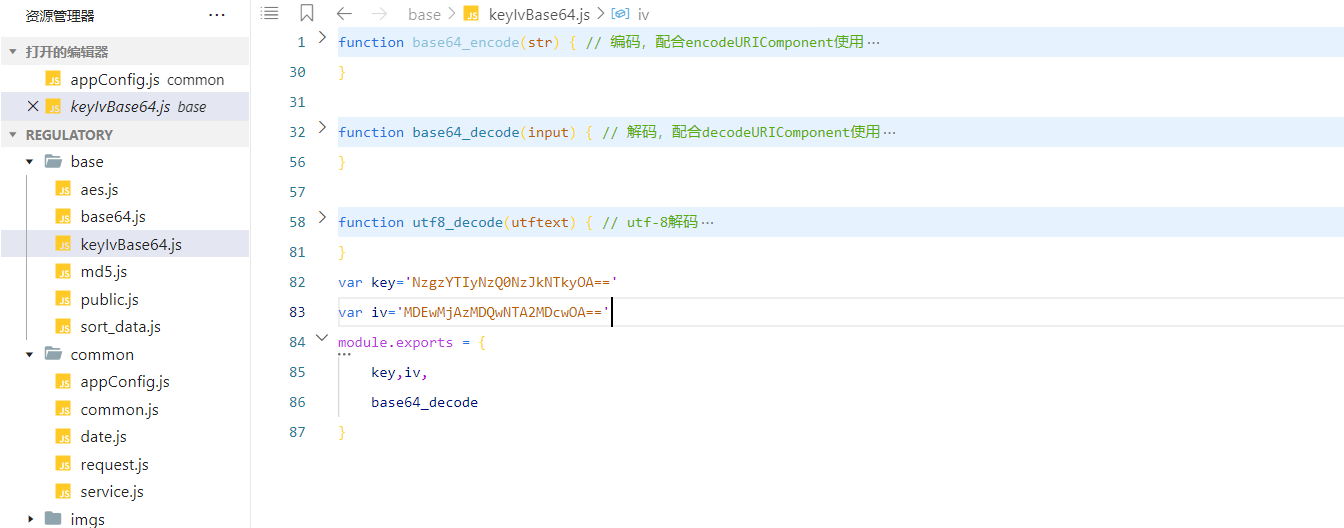Click the outline list icon in editor toolbar

(x=268, y=13)
